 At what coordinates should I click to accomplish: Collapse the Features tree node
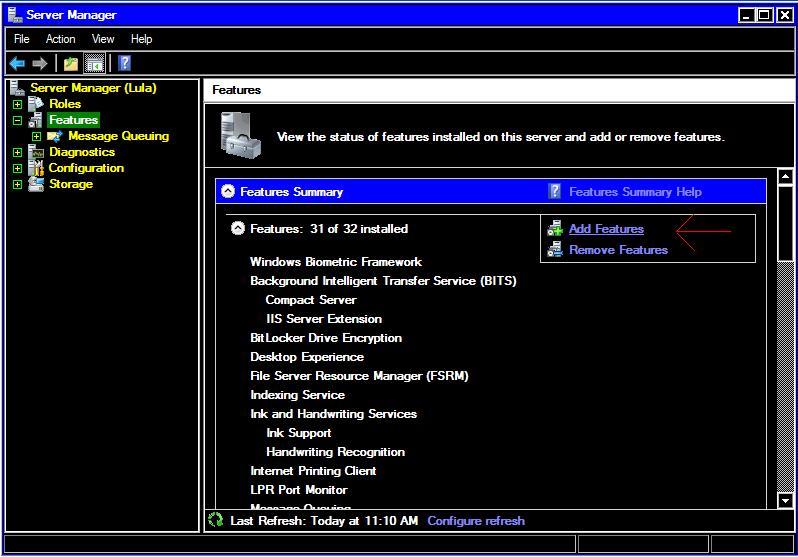tap(17, 121)
